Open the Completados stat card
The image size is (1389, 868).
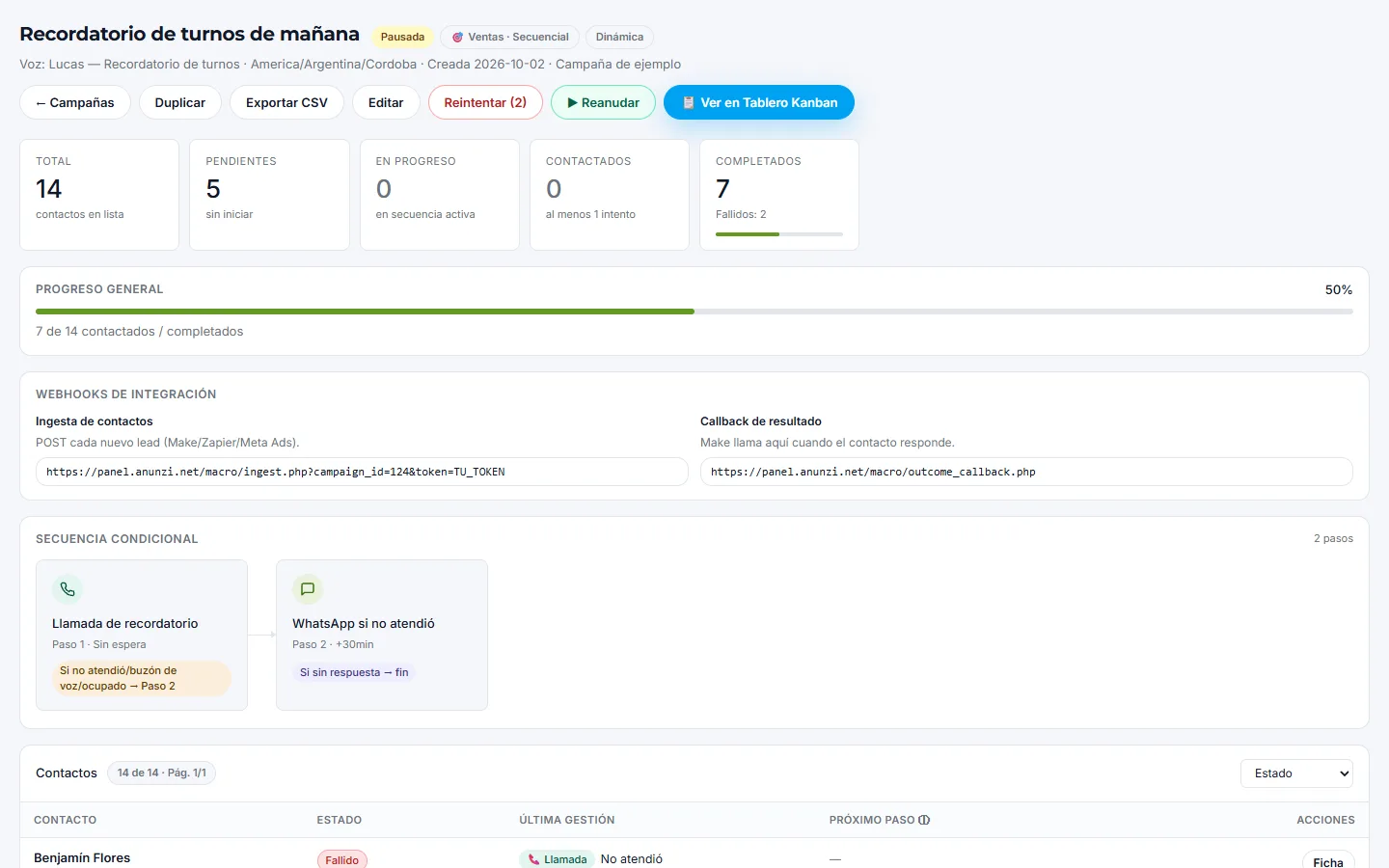(779, 195)
